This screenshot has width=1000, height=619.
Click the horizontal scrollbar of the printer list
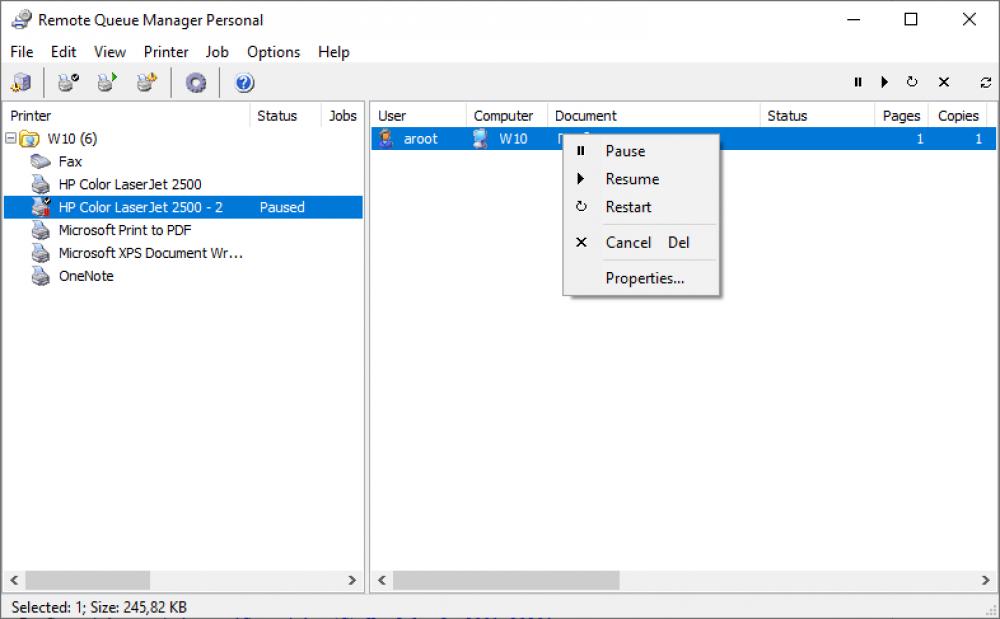pos(90,580)
